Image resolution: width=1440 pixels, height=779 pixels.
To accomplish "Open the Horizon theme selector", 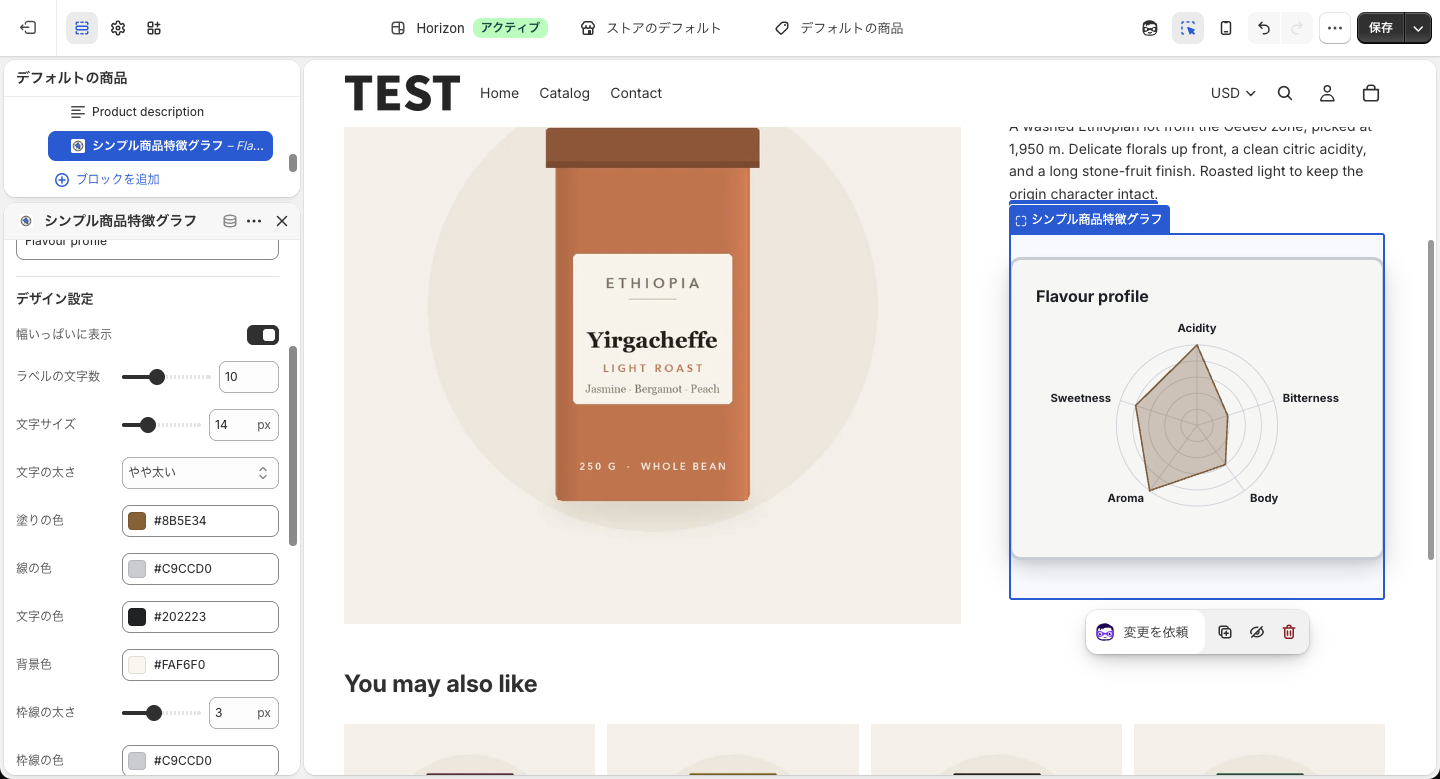I will [x=468, y=28].
